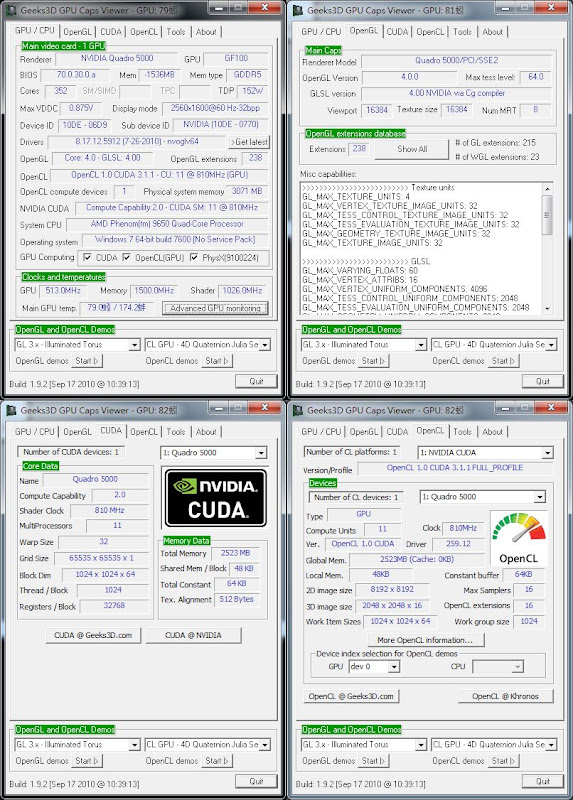Click app icon in top-left window title bar
The height and width of the screenshot is (800, 573).
click(12, 10)
